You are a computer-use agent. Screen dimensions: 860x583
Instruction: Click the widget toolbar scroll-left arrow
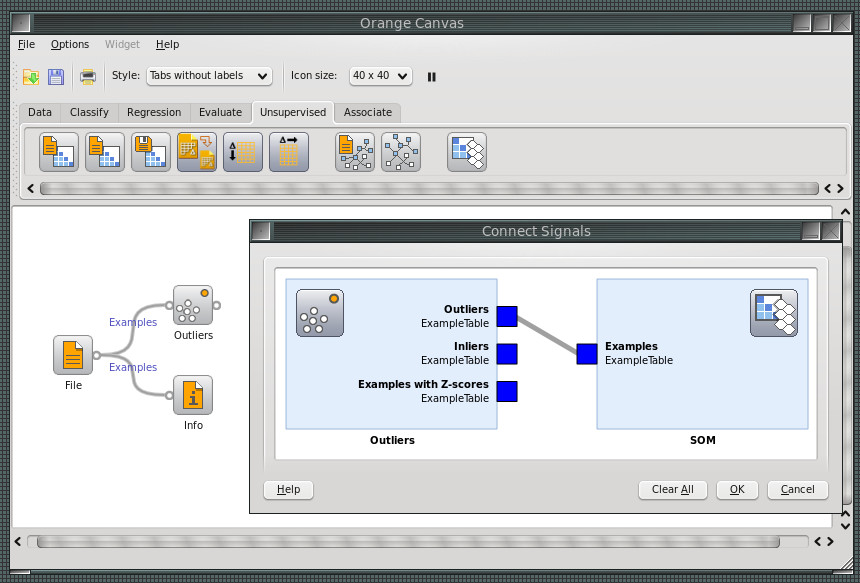31,189
